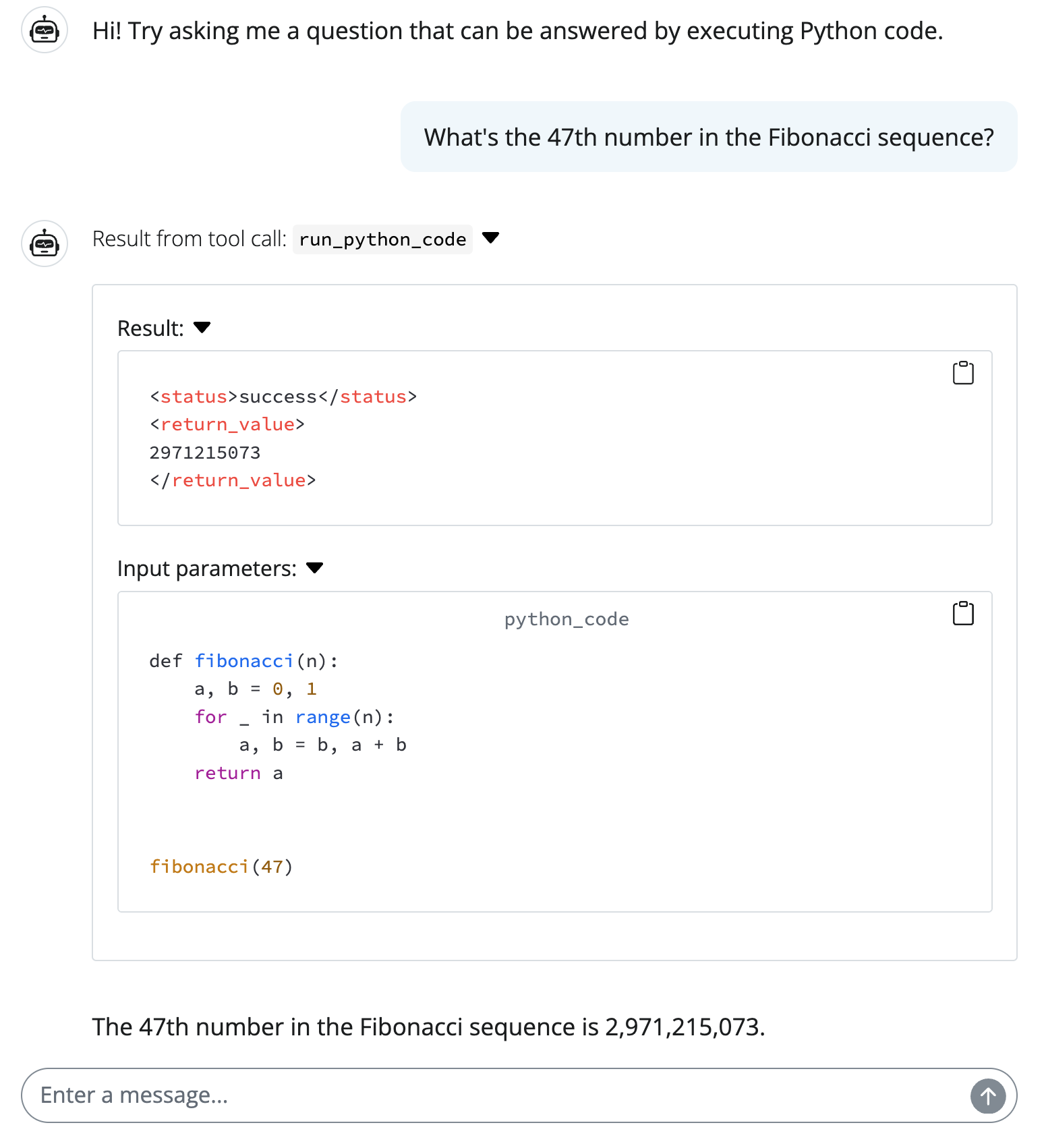Viewport: 1044px width, 1148px height.
Task: Click the bot avatar beside tool call result
Action: (45, 243)
